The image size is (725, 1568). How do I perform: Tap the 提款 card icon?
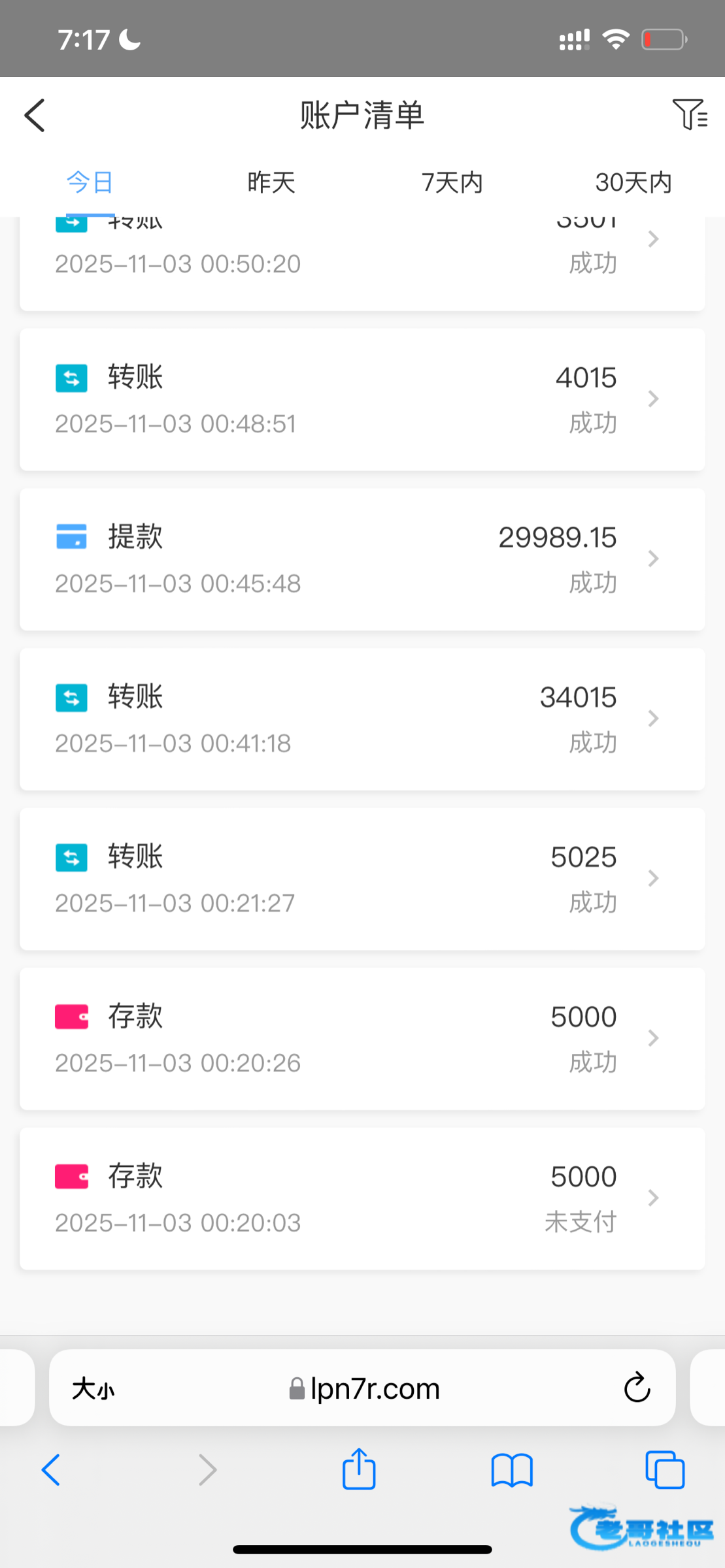point(71,536)
